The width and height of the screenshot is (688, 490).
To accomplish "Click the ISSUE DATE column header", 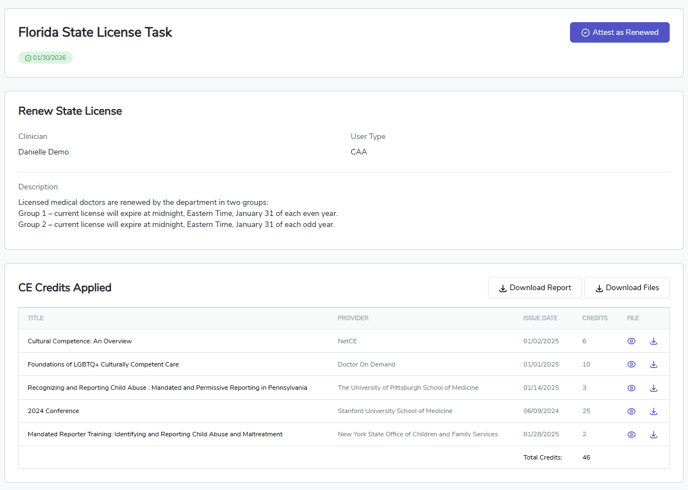I will pyautogui.click(x=540, y=318).
